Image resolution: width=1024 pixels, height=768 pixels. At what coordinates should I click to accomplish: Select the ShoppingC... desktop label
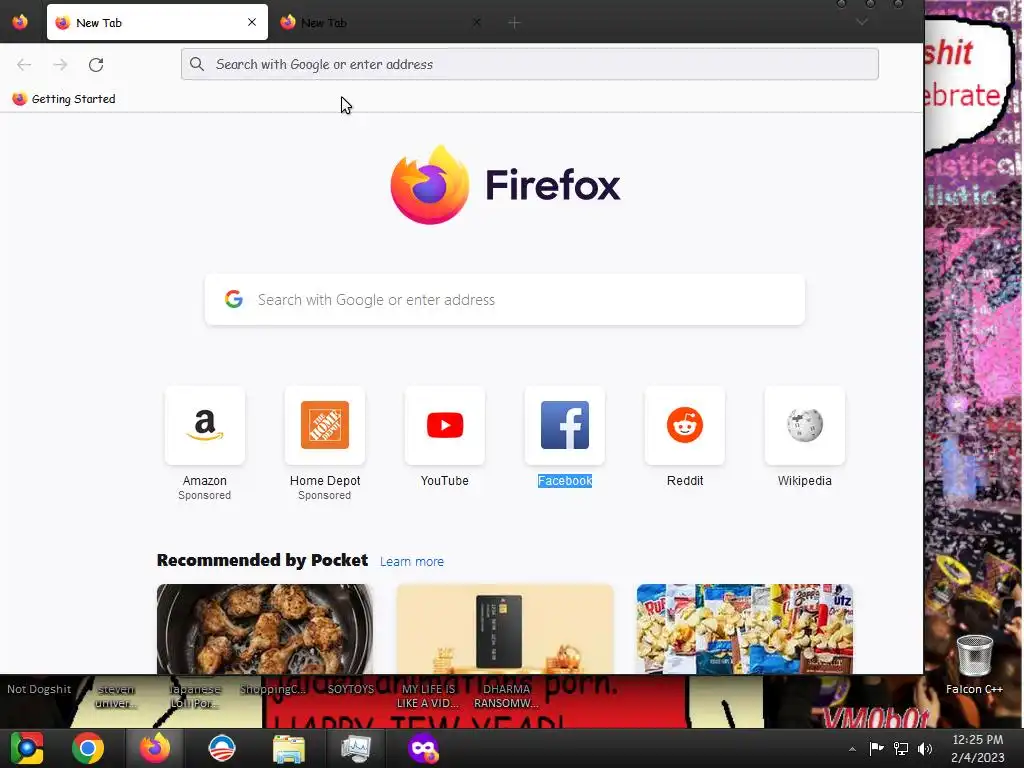(273, 689)
